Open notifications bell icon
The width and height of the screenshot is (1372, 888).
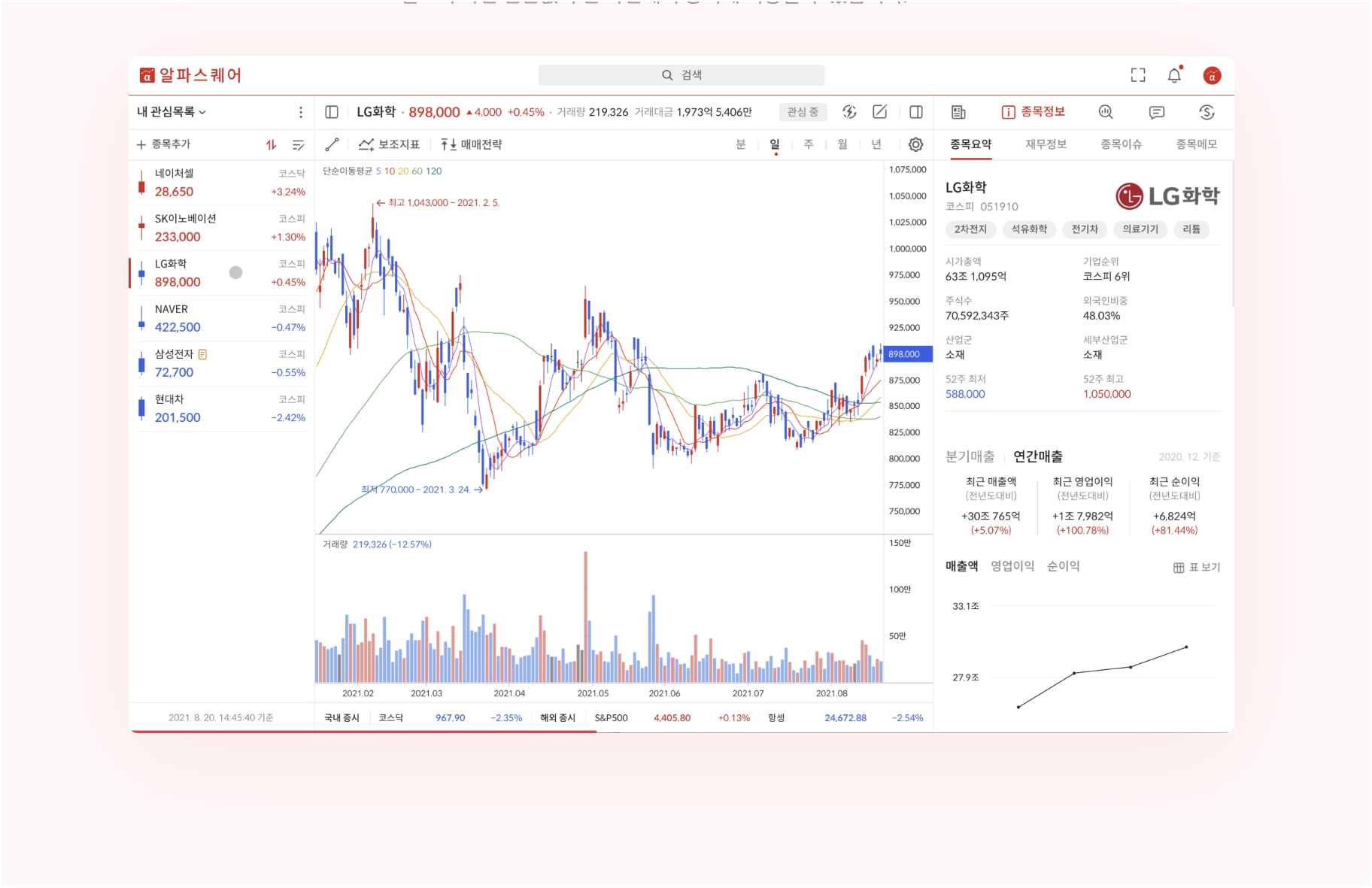[x=1174, y=74]
